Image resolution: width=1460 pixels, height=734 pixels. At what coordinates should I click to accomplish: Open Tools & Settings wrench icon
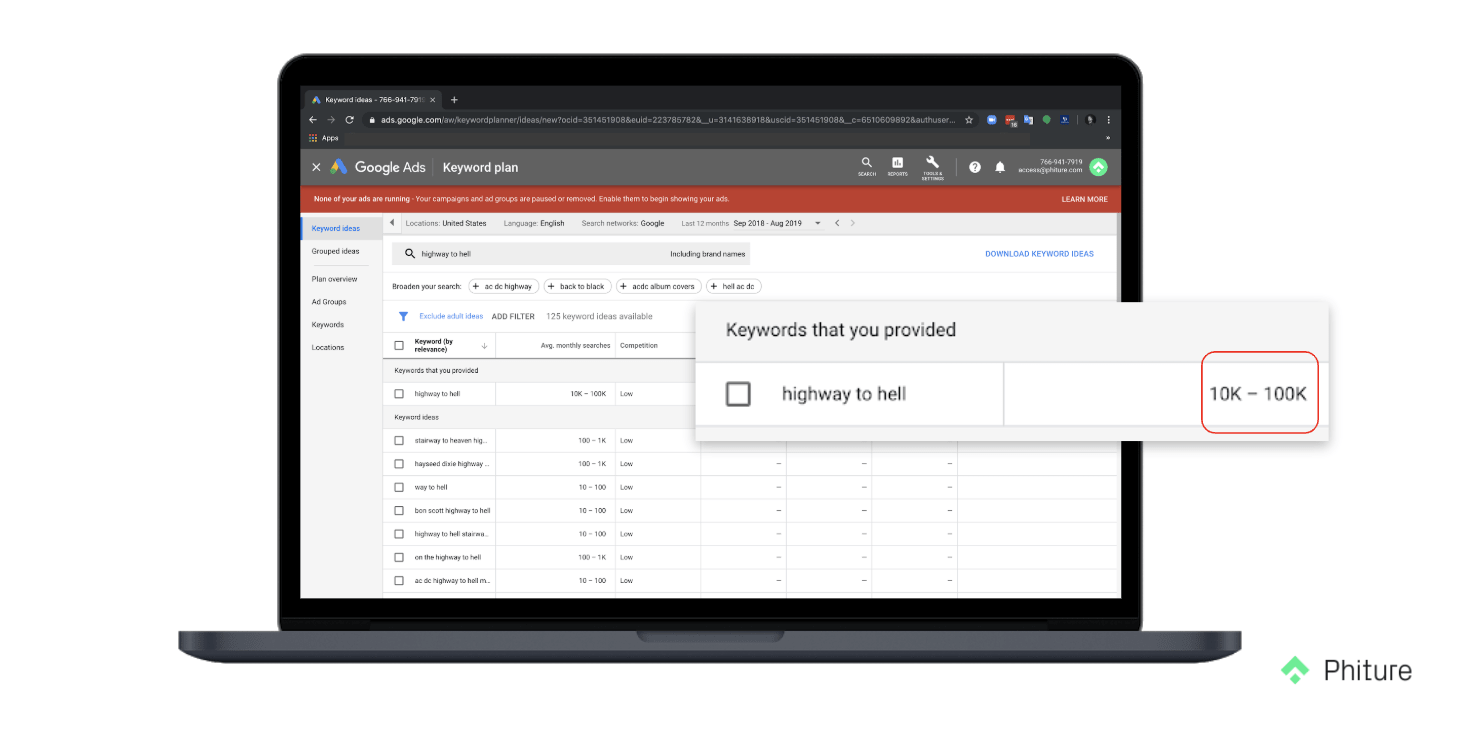[932, 162]
